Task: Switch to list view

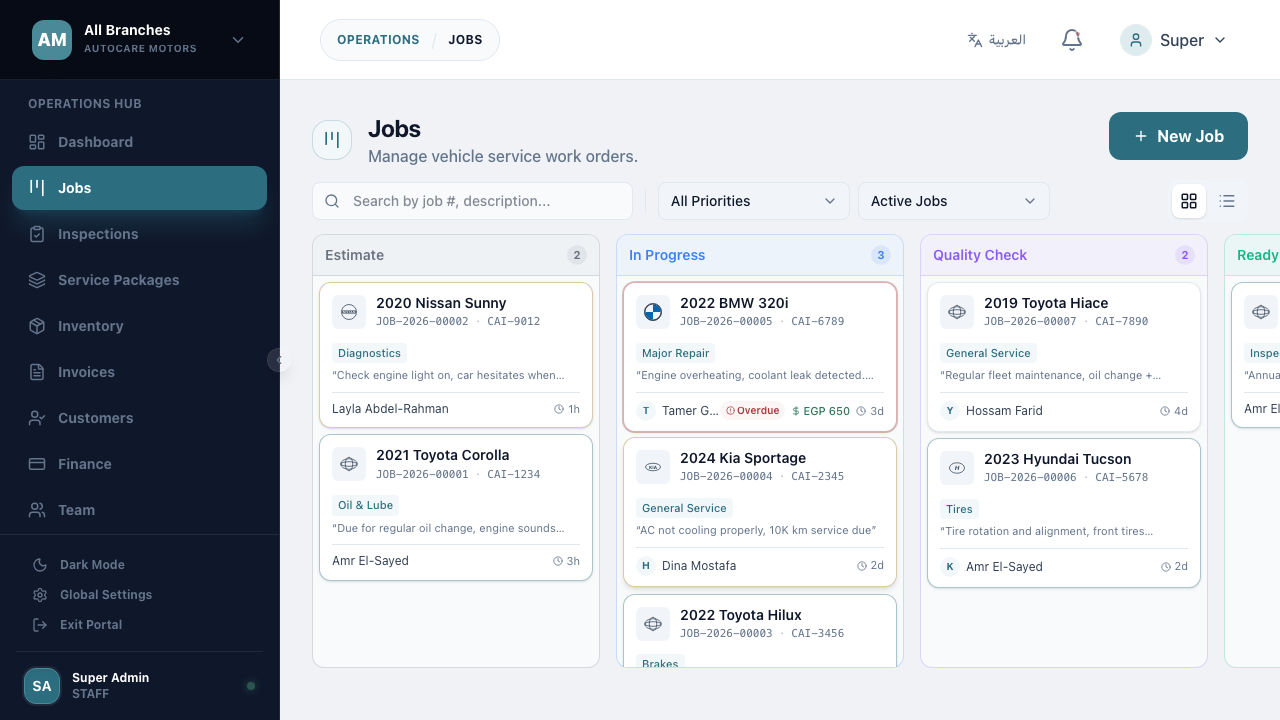Action: 1227,201
